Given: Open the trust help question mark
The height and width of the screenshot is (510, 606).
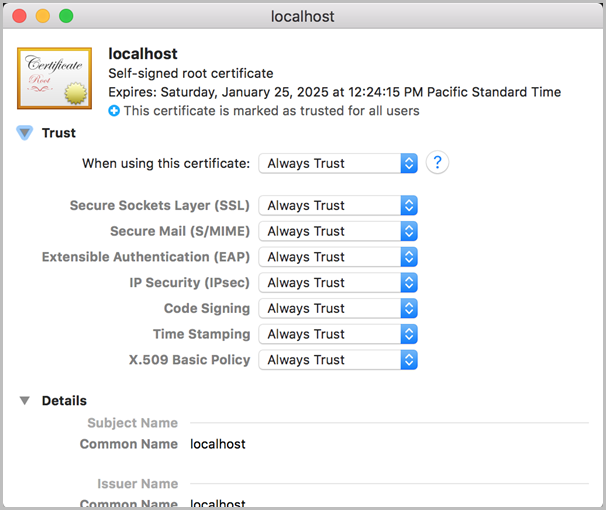Looking at the screenshot, I should pyautogui.click(x=437, y=163).
